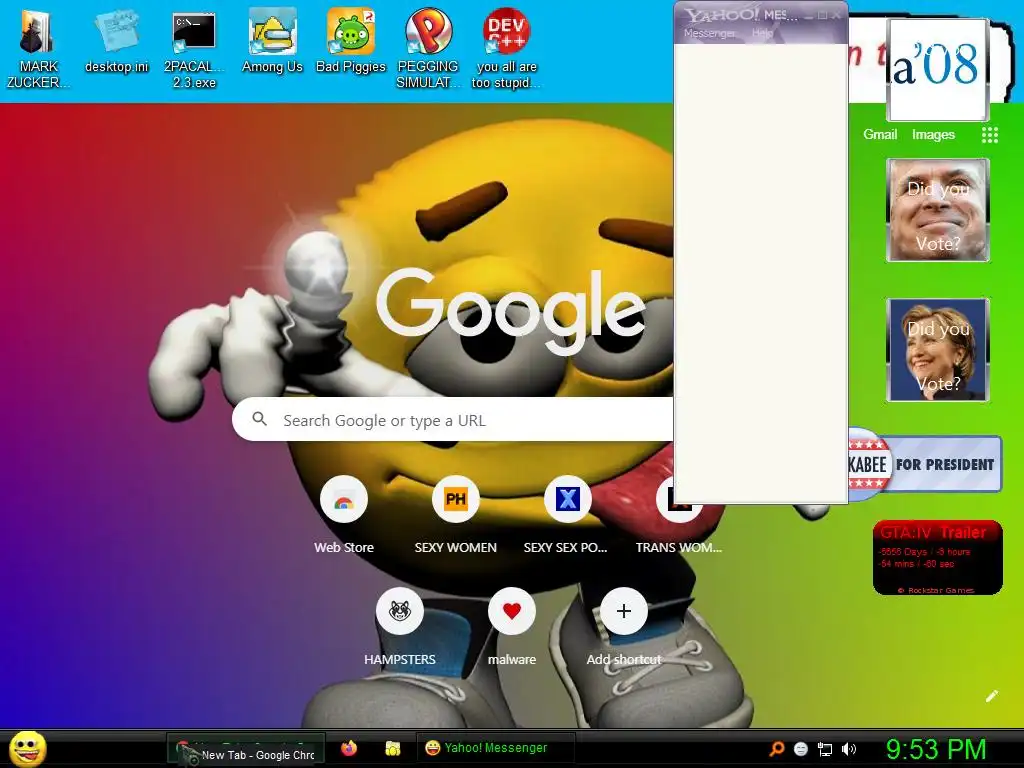Open the volume speaker tray icon
The height and width of the screenshot is (768, 1024).
pos(848,749)
